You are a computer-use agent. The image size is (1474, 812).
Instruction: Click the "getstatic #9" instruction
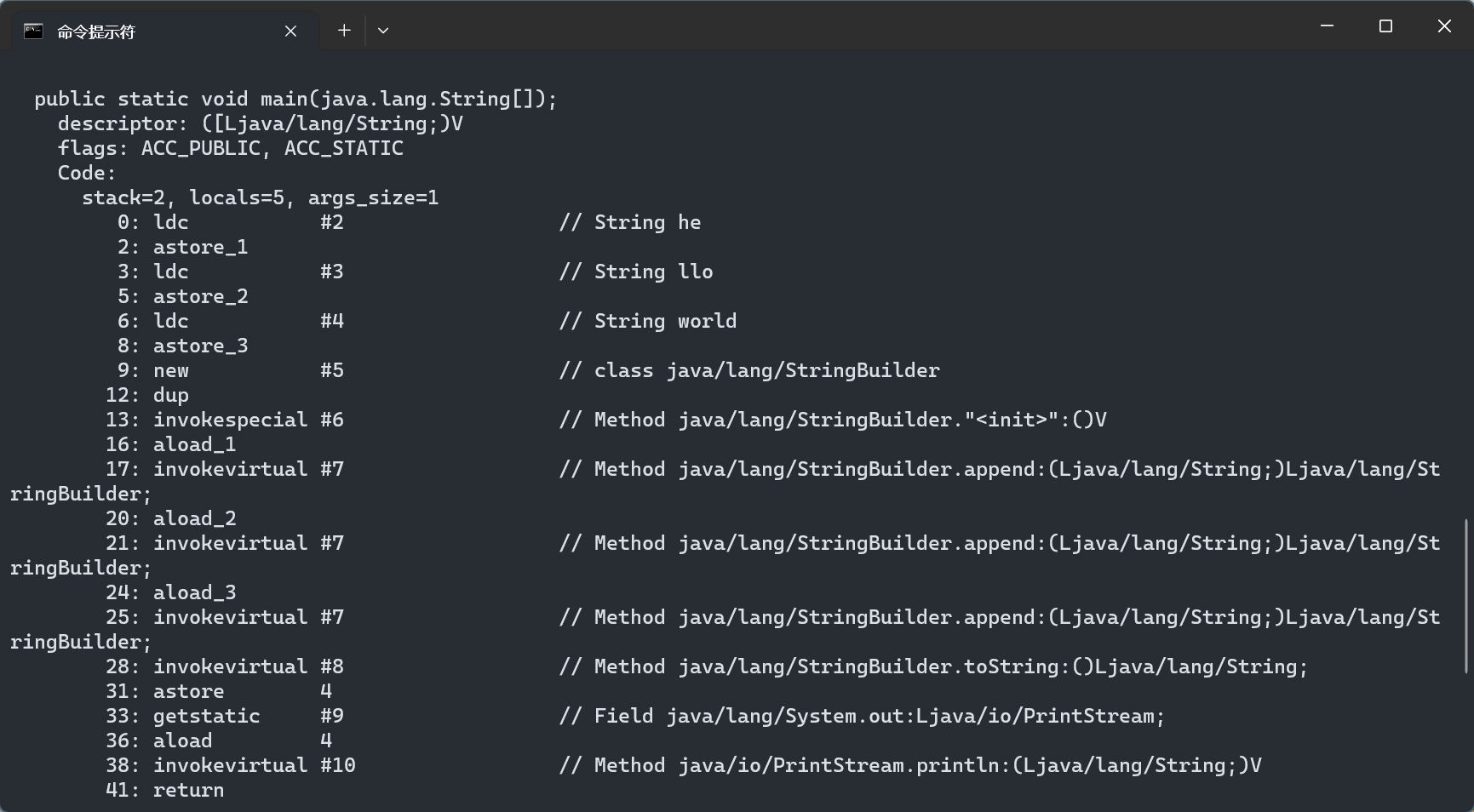point(247,716)
